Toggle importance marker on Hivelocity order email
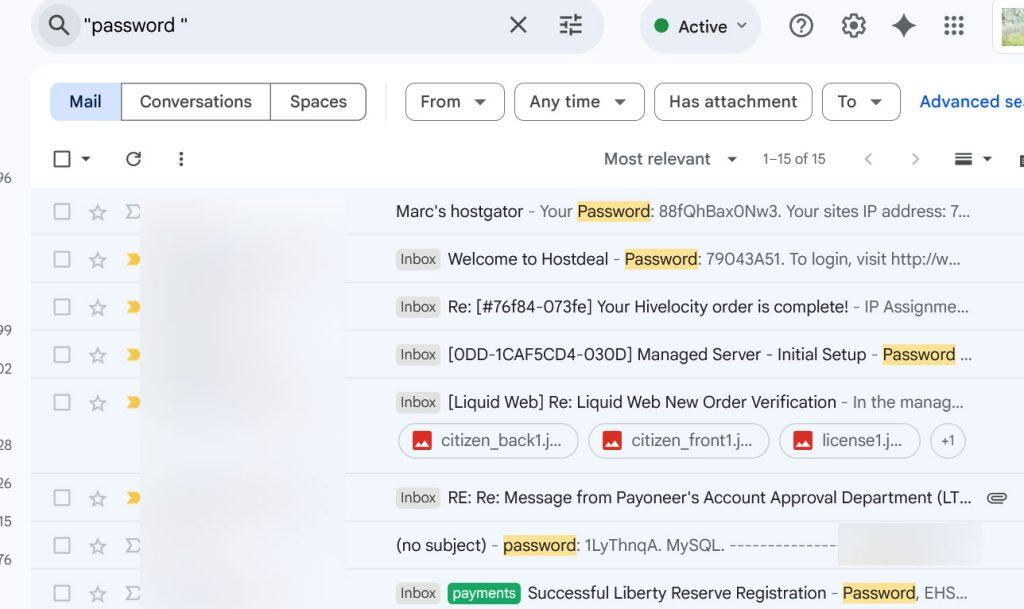1024x609 pixels. [133, 307]
